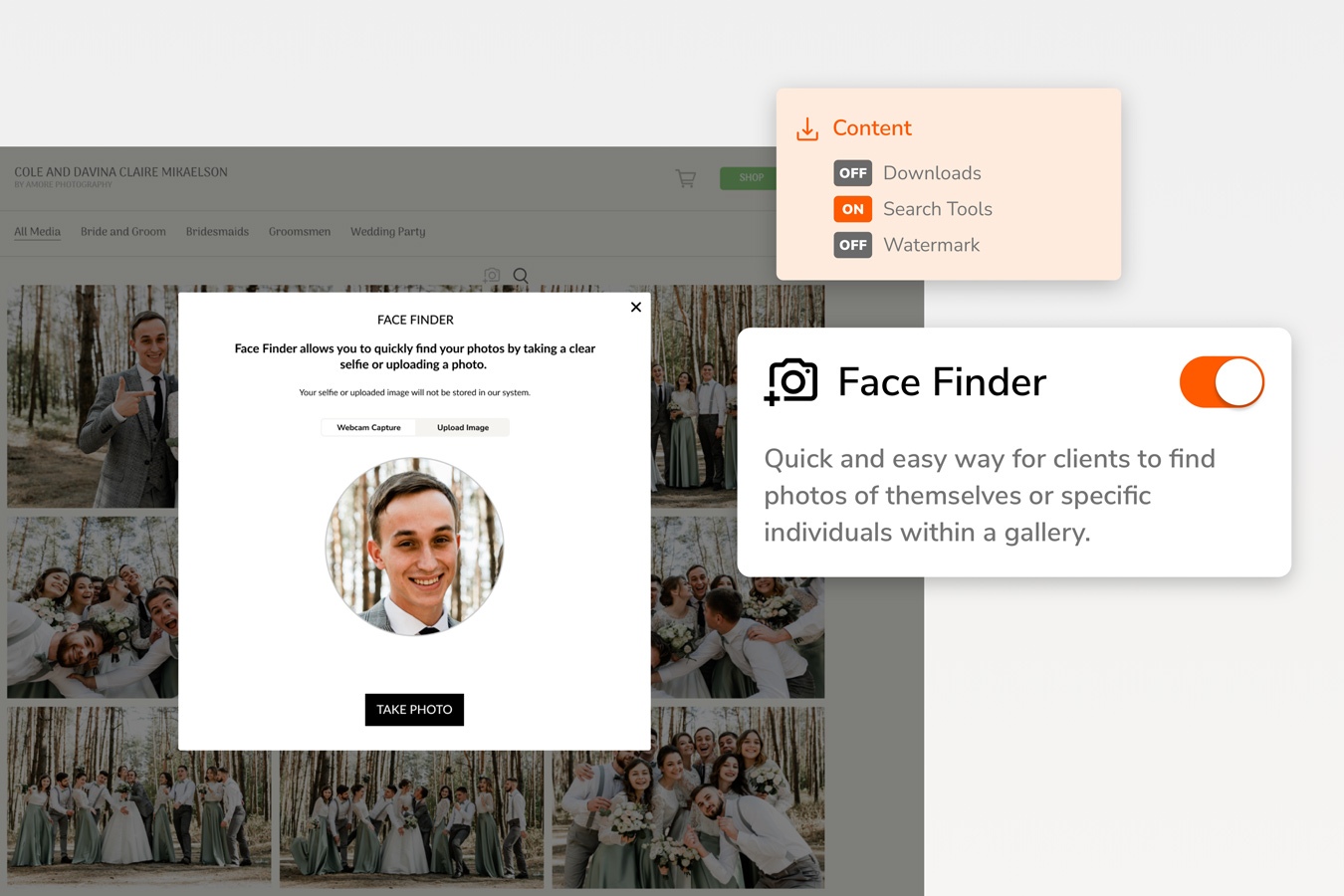Viewport: 1344px width, 896px height.
Task: Select the Webcam Capture tab
Action: tap(368, 426)
